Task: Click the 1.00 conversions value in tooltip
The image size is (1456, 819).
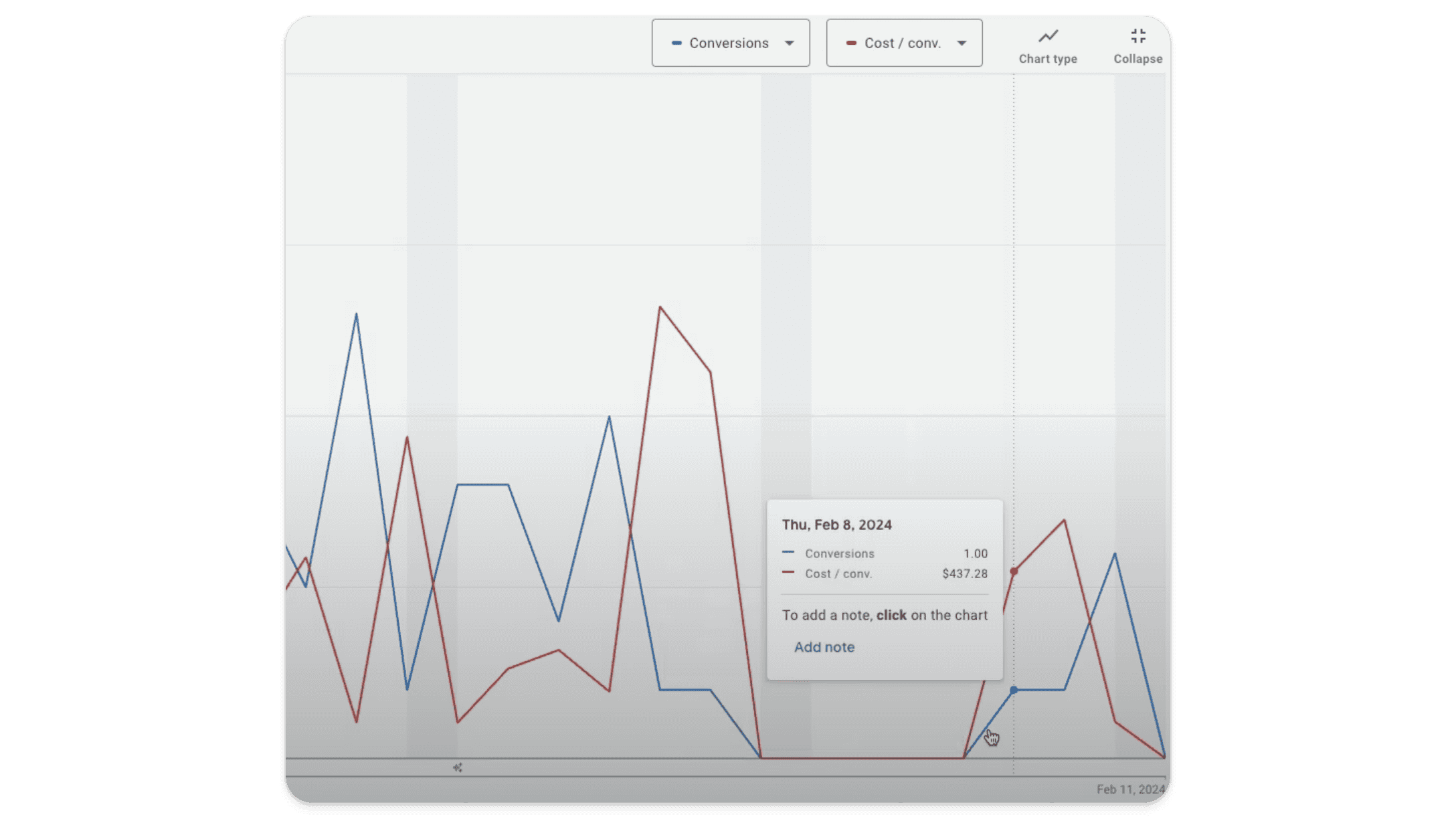Action: (x=976, y=553)
